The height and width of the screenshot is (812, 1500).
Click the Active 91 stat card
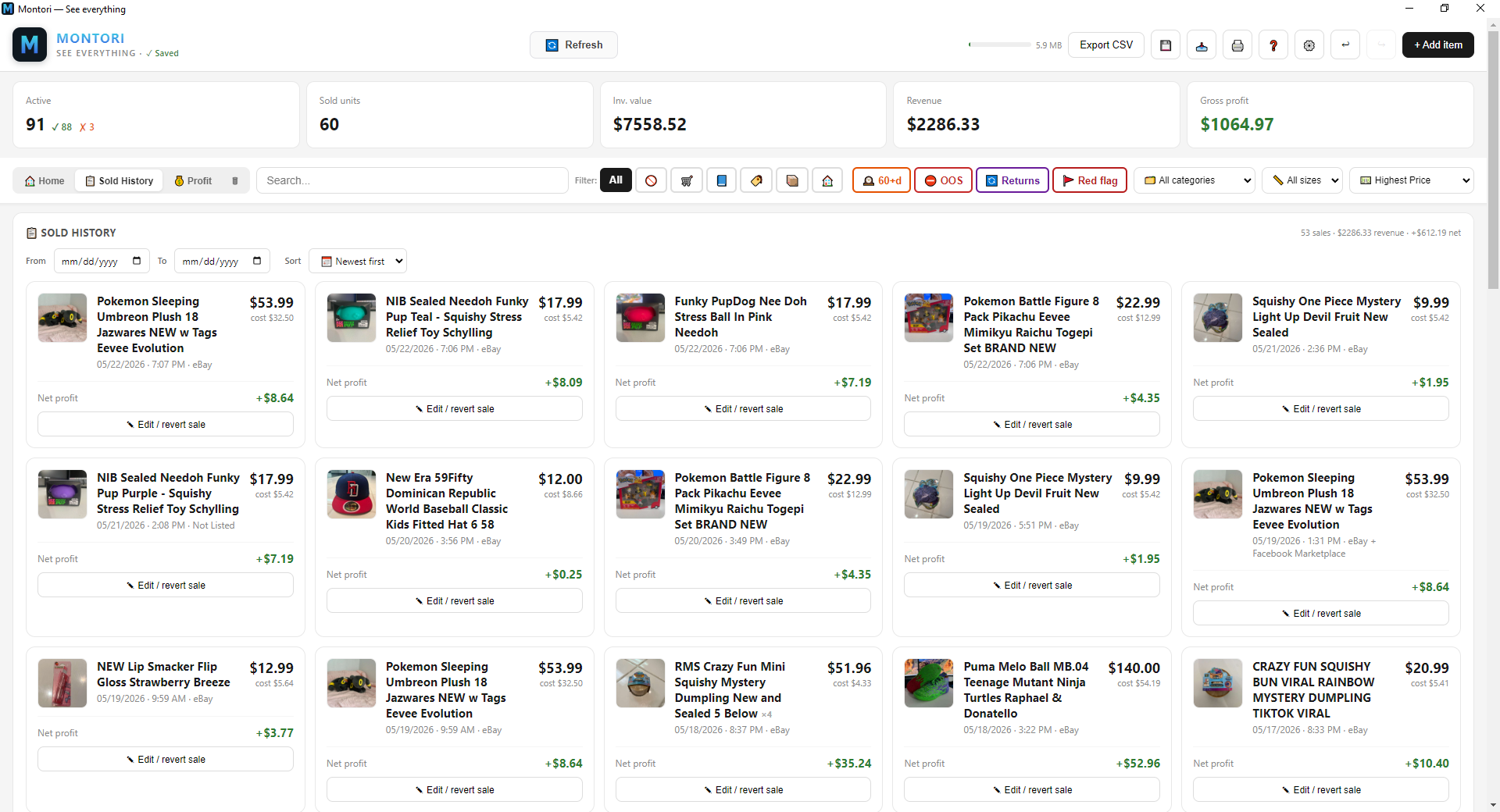pyautogui.click(x=156, y=115)
